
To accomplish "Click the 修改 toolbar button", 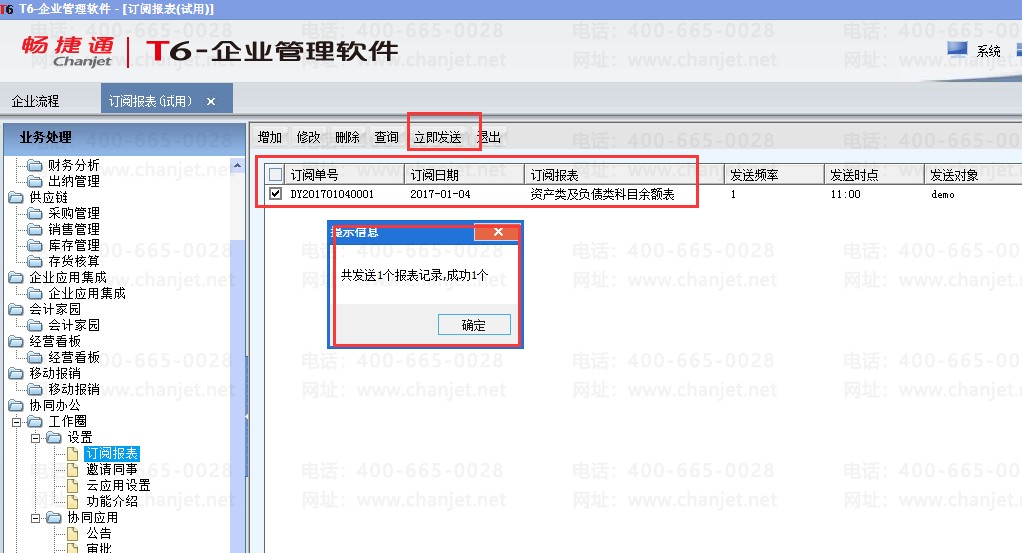I will point(308,137).
